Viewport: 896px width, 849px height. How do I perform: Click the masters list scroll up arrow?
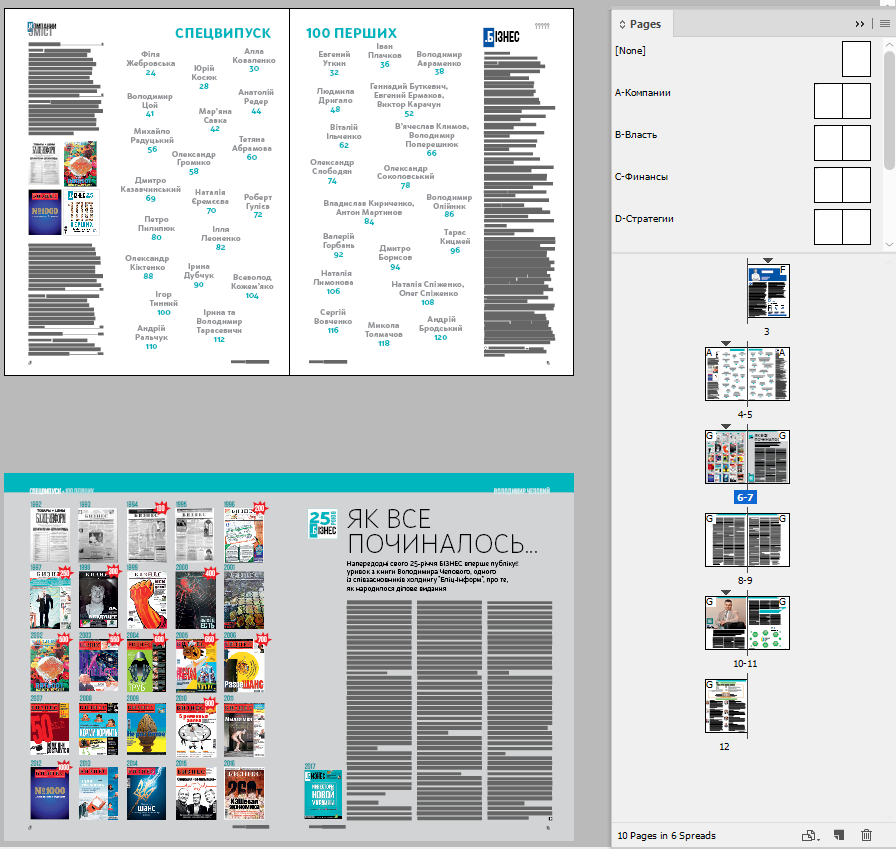889,44
